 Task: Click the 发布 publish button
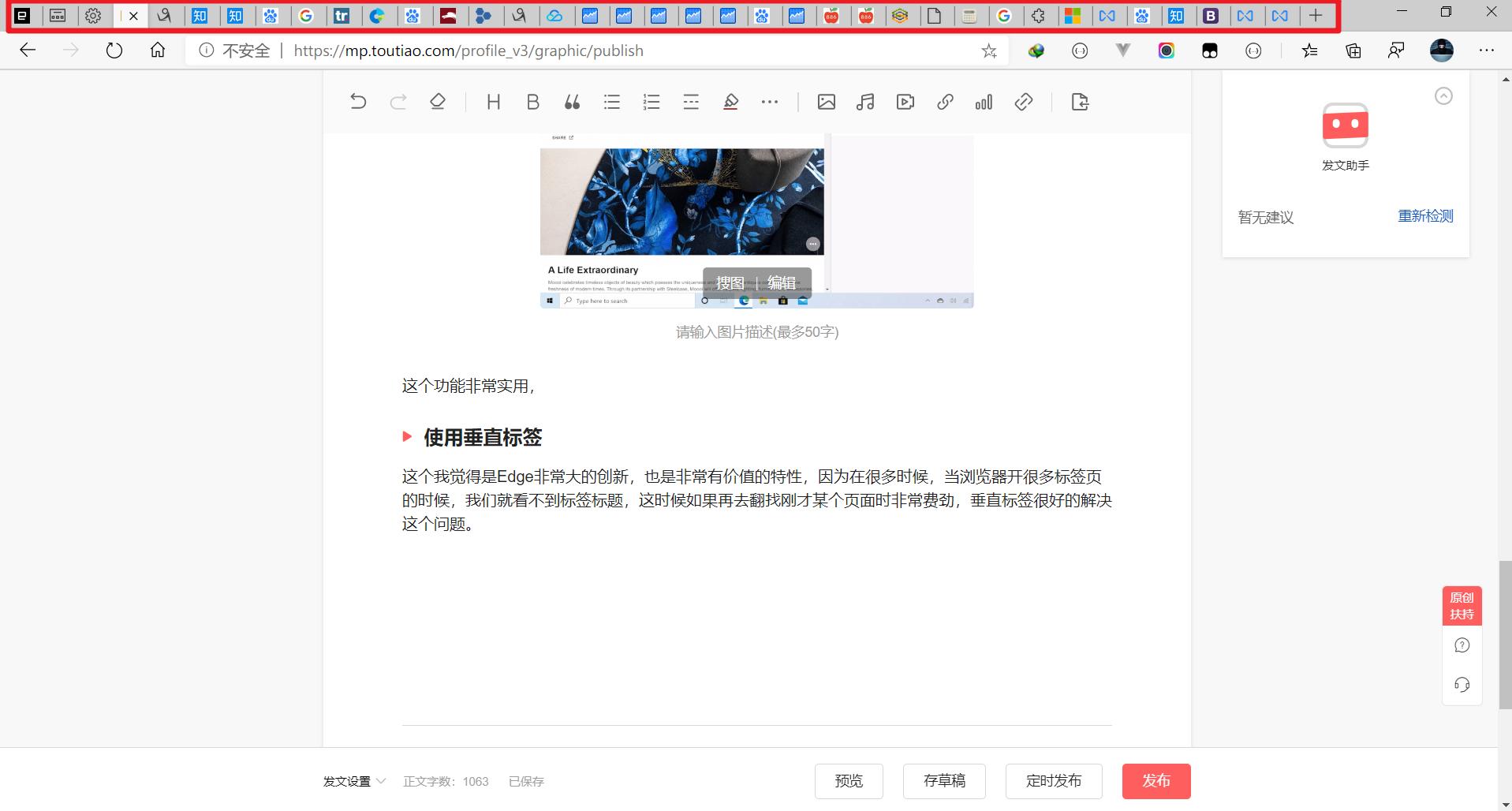[x=1156, y=781]
